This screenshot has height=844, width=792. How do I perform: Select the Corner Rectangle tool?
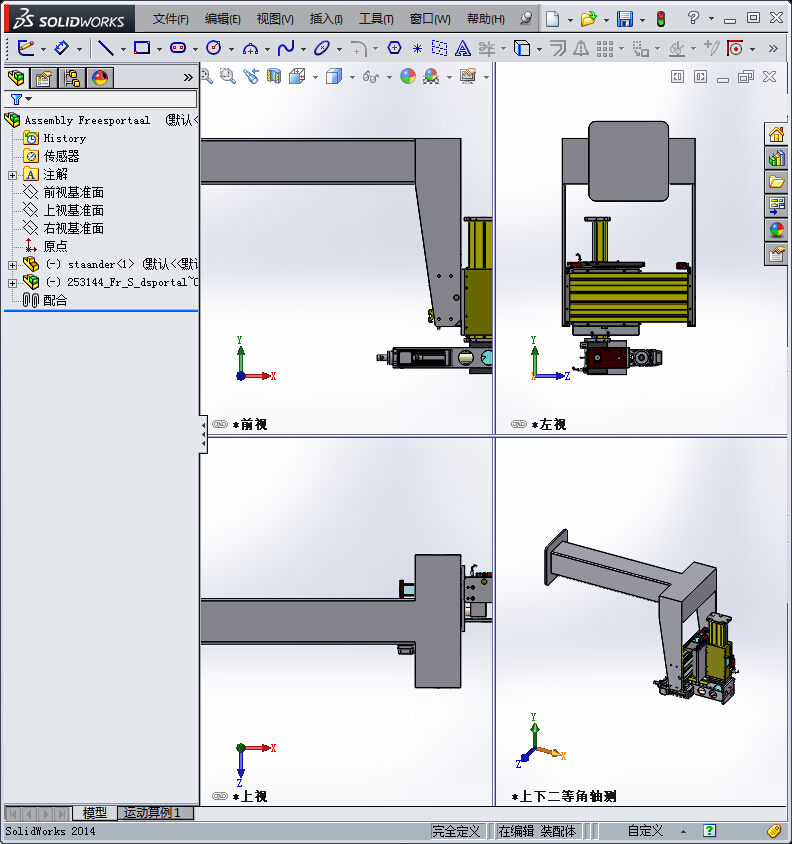[x=142, y=48]
